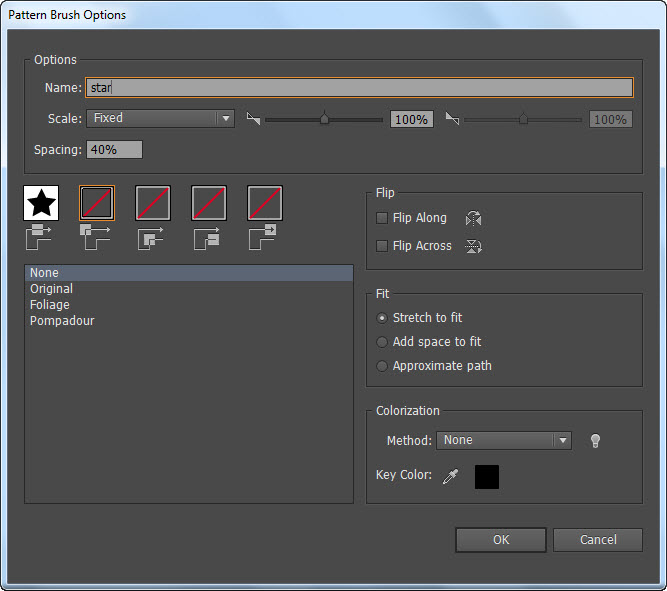Select the Approximate path option
Screen dimensions: 667x591
(x=382, y=366)
